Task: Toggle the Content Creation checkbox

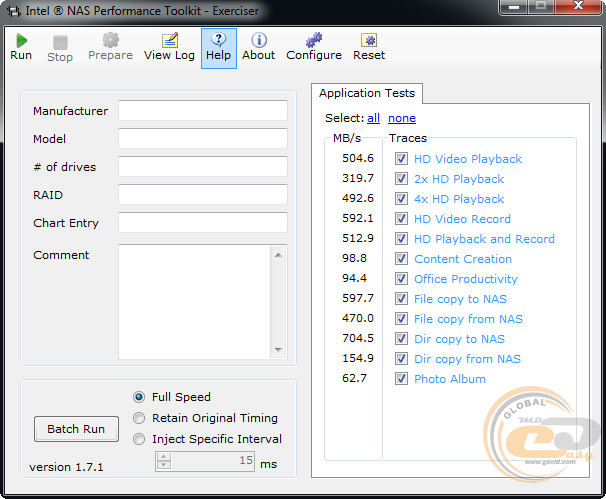Action: (x=401, y=259)
